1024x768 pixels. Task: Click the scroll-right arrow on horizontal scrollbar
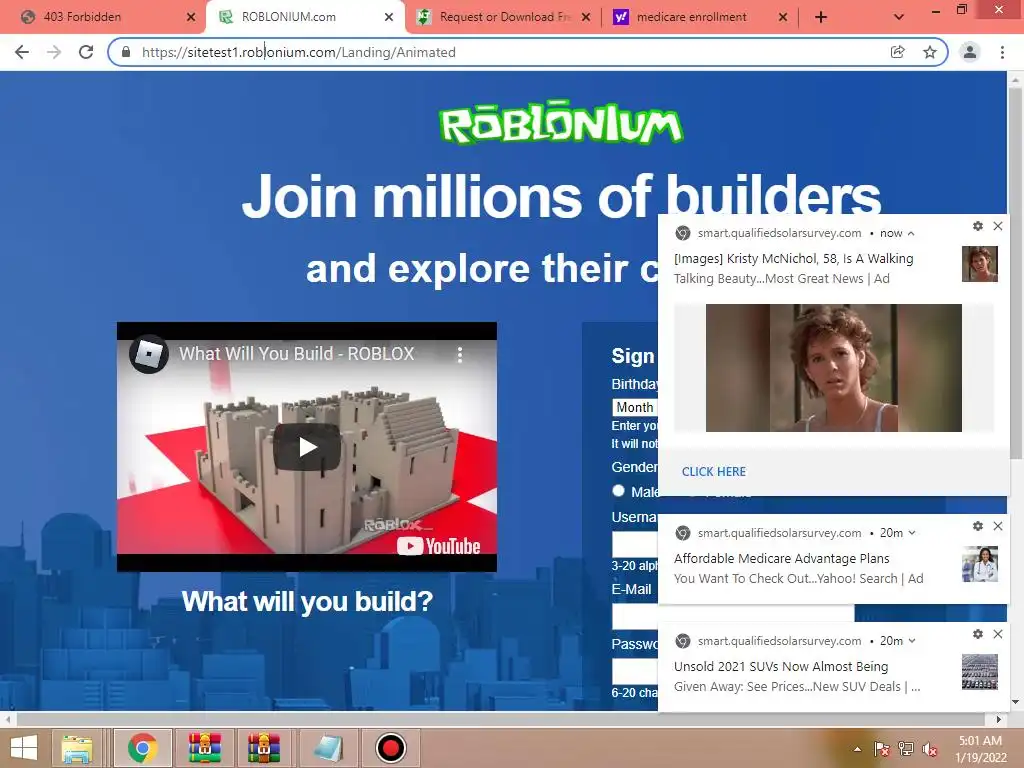coord(999,719)
